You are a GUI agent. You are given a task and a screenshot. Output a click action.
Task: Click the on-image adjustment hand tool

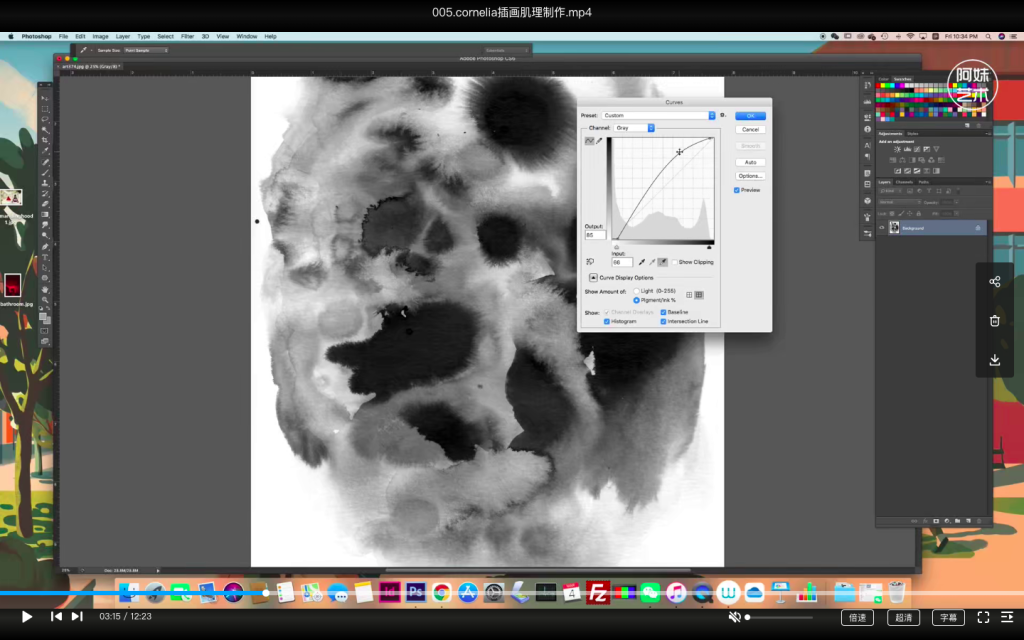tap(591, 262)
